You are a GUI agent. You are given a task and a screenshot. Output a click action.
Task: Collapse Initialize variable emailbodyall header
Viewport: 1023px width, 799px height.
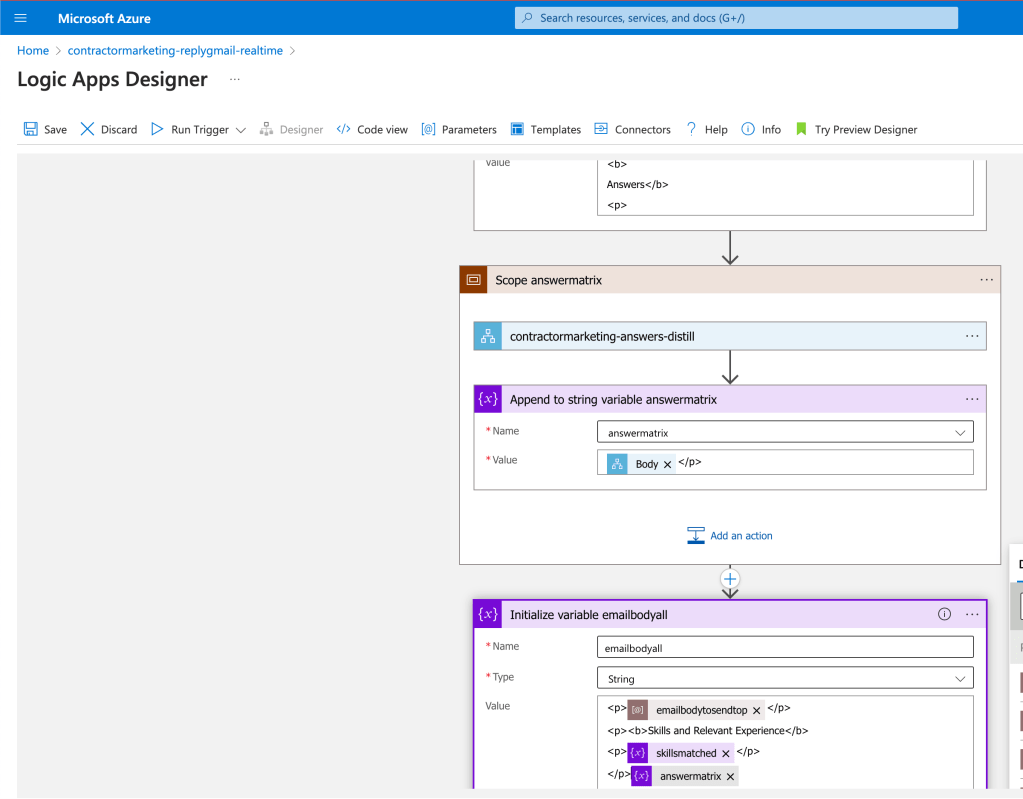[x=730, y=614]
